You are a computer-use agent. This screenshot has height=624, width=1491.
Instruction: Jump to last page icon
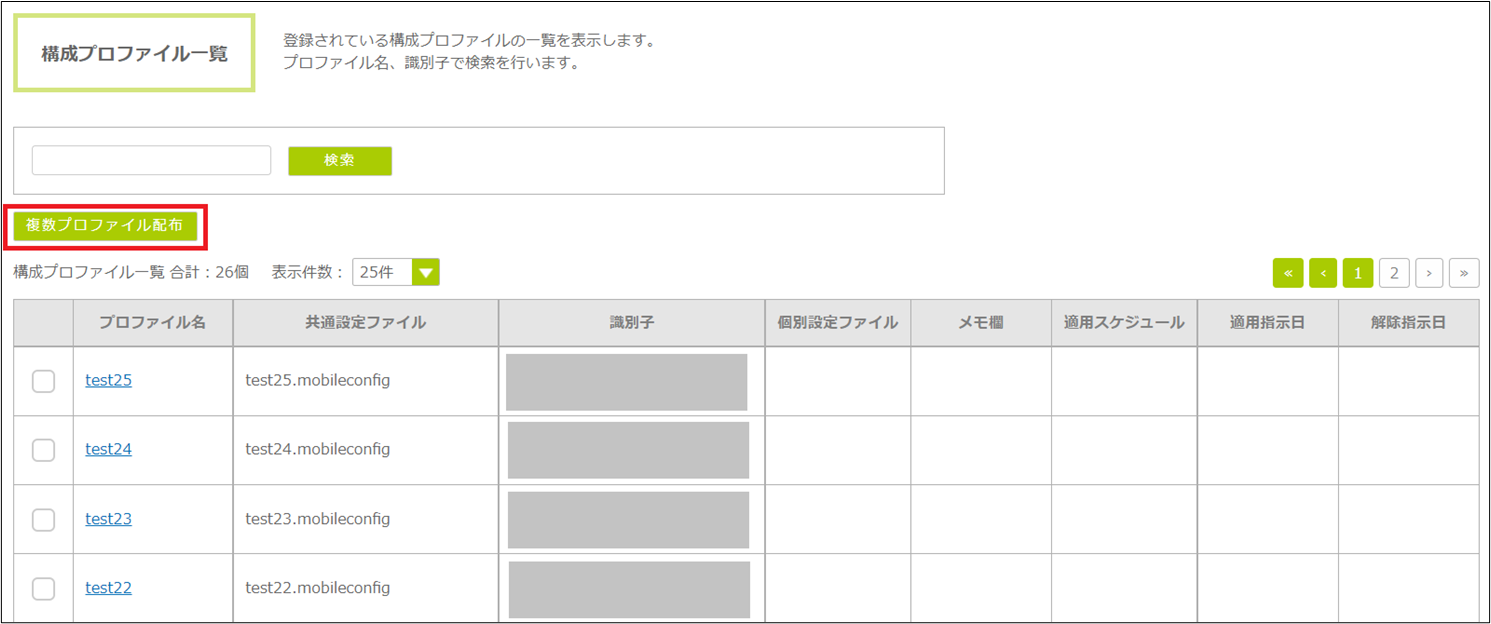(x=1464, y=272)
